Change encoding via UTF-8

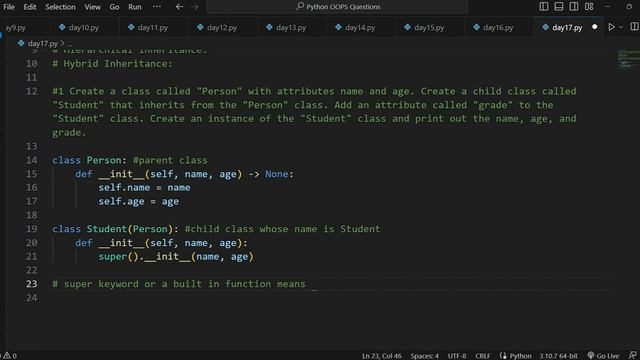(457, 356)
